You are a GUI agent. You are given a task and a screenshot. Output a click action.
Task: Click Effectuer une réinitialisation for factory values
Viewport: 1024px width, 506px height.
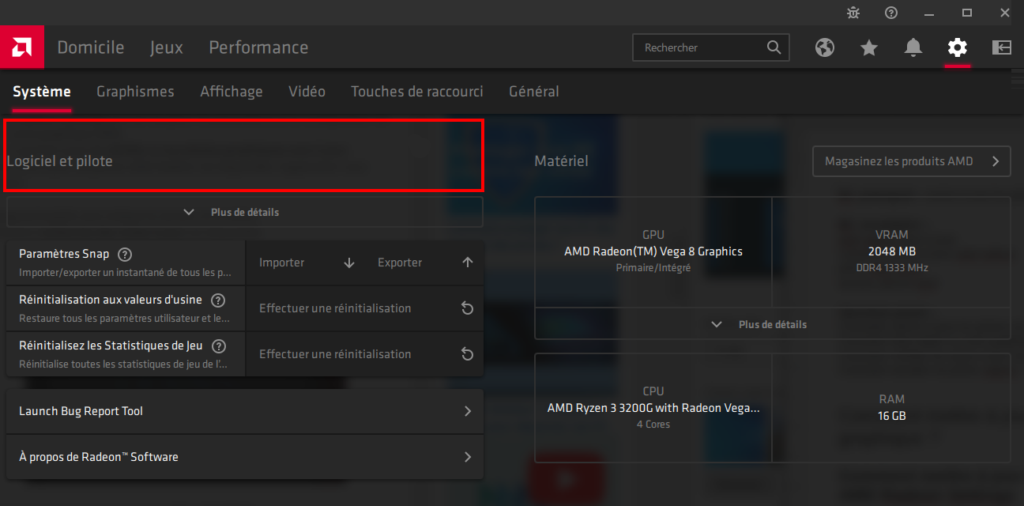364,308
